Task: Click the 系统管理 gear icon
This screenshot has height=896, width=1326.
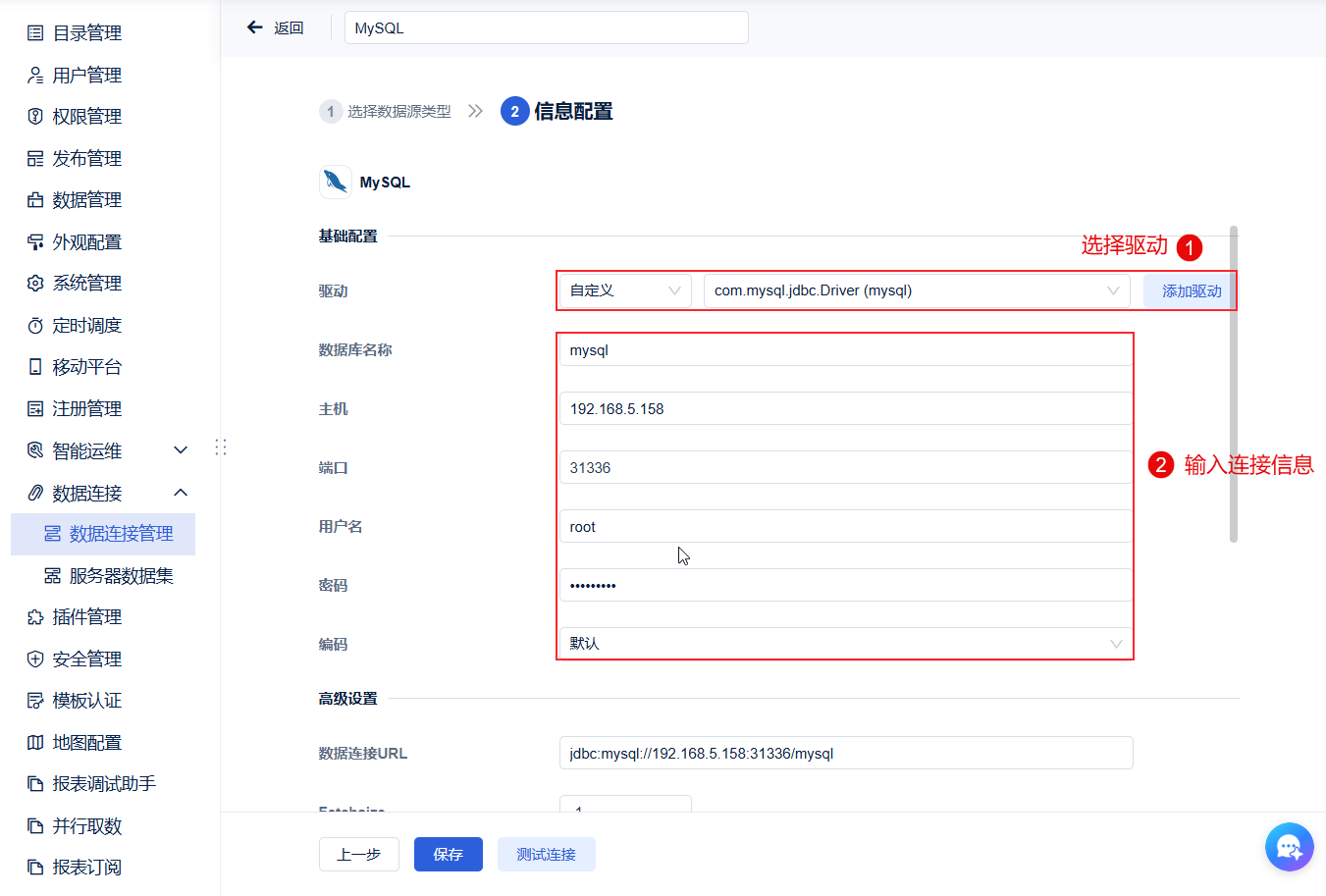Action: coord(35,284)
